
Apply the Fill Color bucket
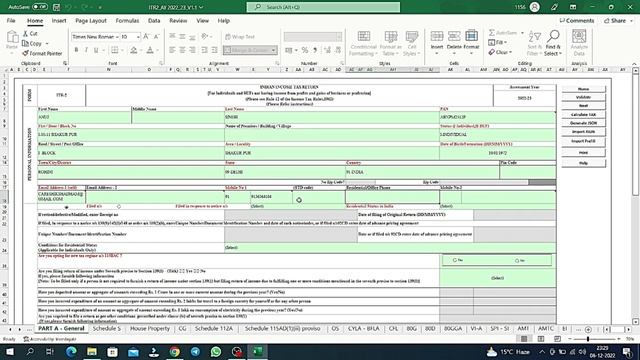tap(133, 50)
